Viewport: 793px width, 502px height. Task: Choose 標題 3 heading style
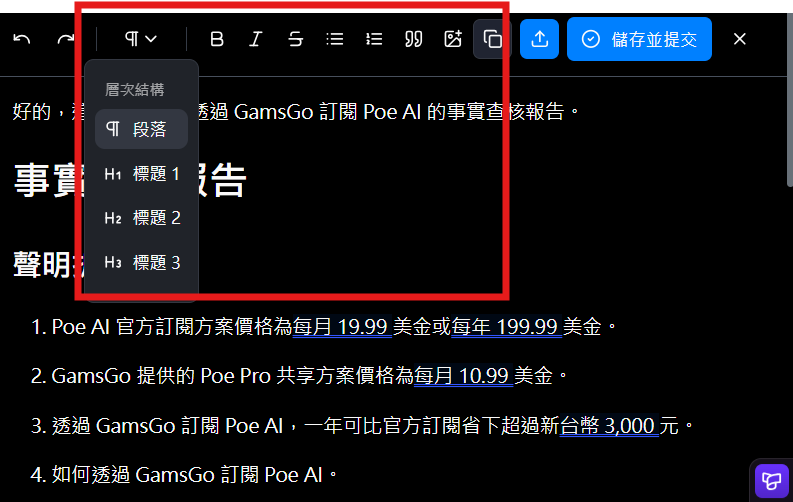click(x=141, y=263)
